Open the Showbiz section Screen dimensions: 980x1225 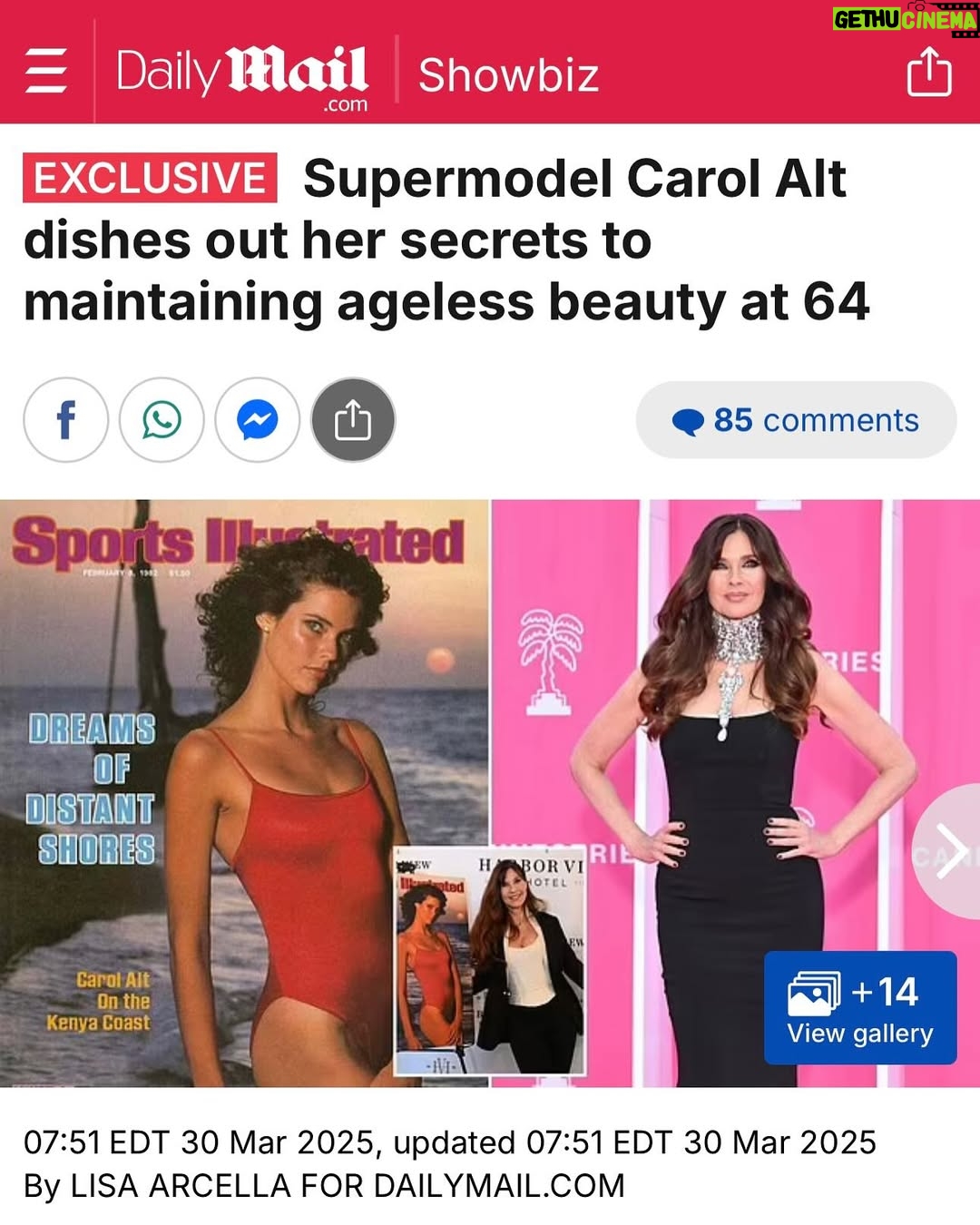pos(508,75)
